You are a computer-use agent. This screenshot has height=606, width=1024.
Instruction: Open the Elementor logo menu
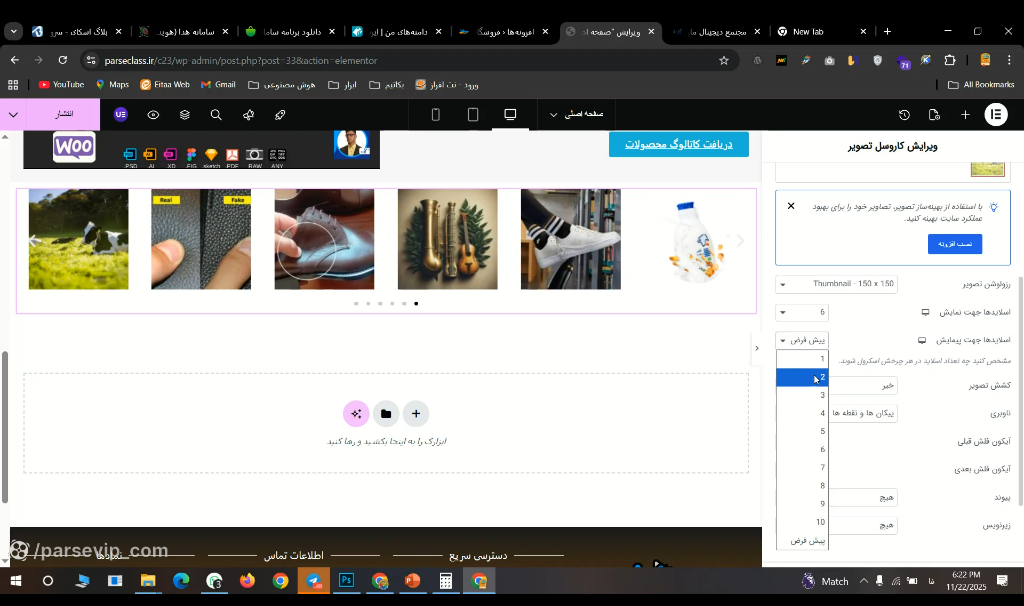(x=996, y=114)
